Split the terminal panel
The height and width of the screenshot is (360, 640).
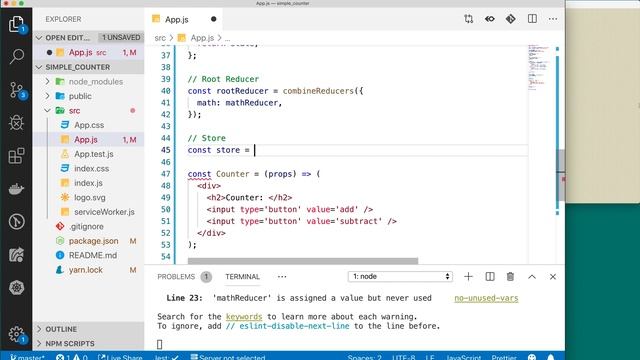coord(490,276)
